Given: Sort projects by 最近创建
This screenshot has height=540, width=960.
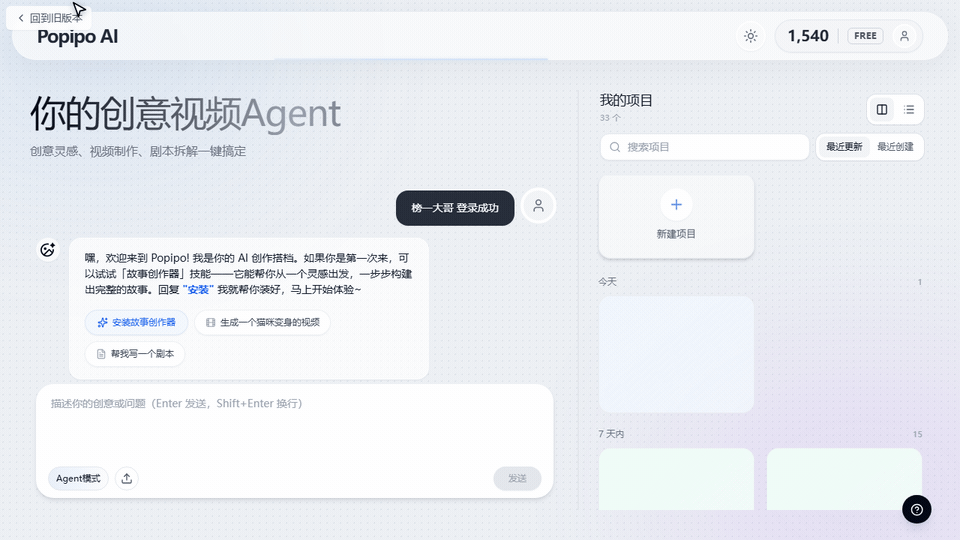Looking at the screenshot, I should (895, 147).
